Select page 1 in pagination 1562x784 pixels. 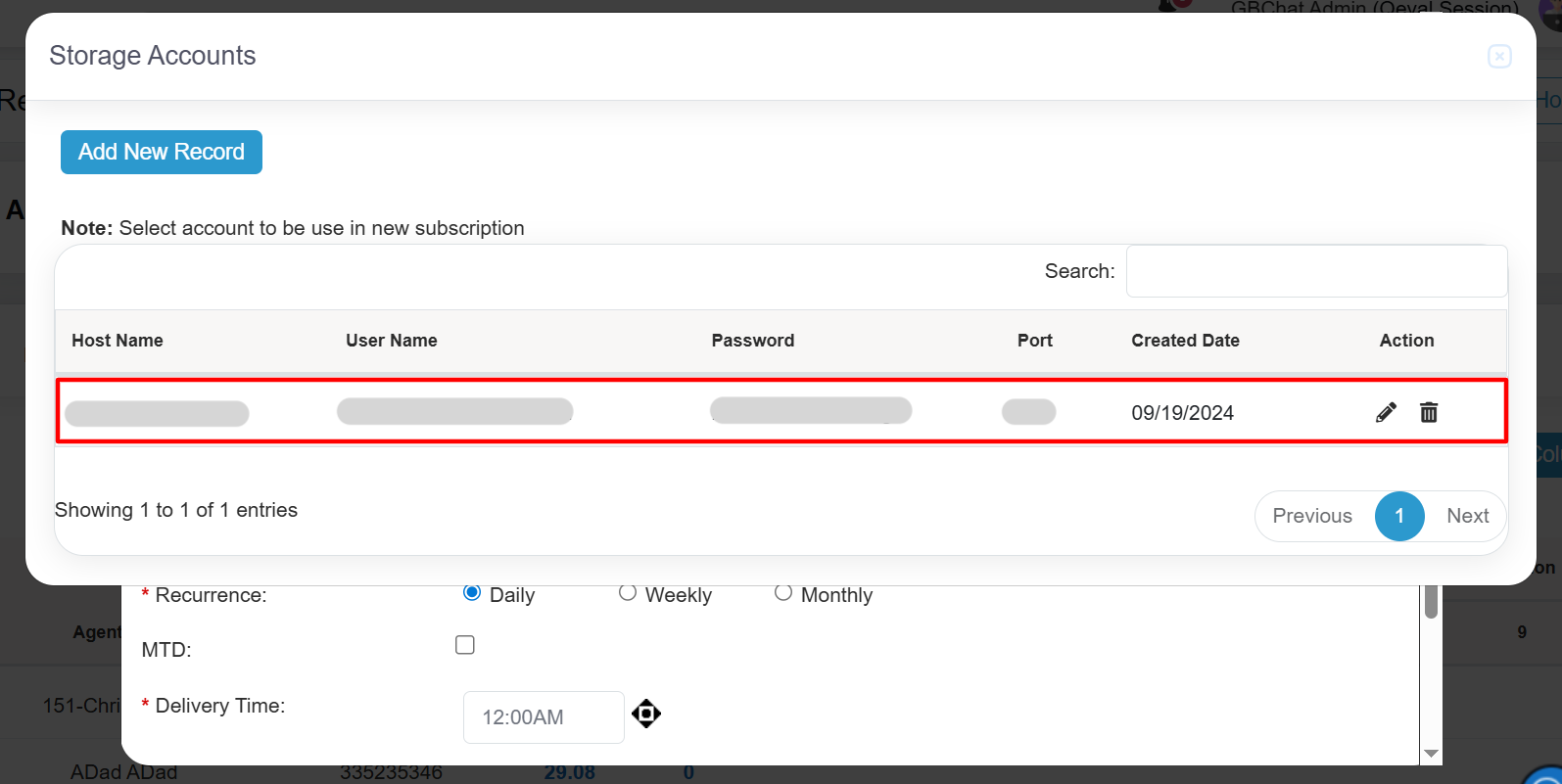point(1398,516)
